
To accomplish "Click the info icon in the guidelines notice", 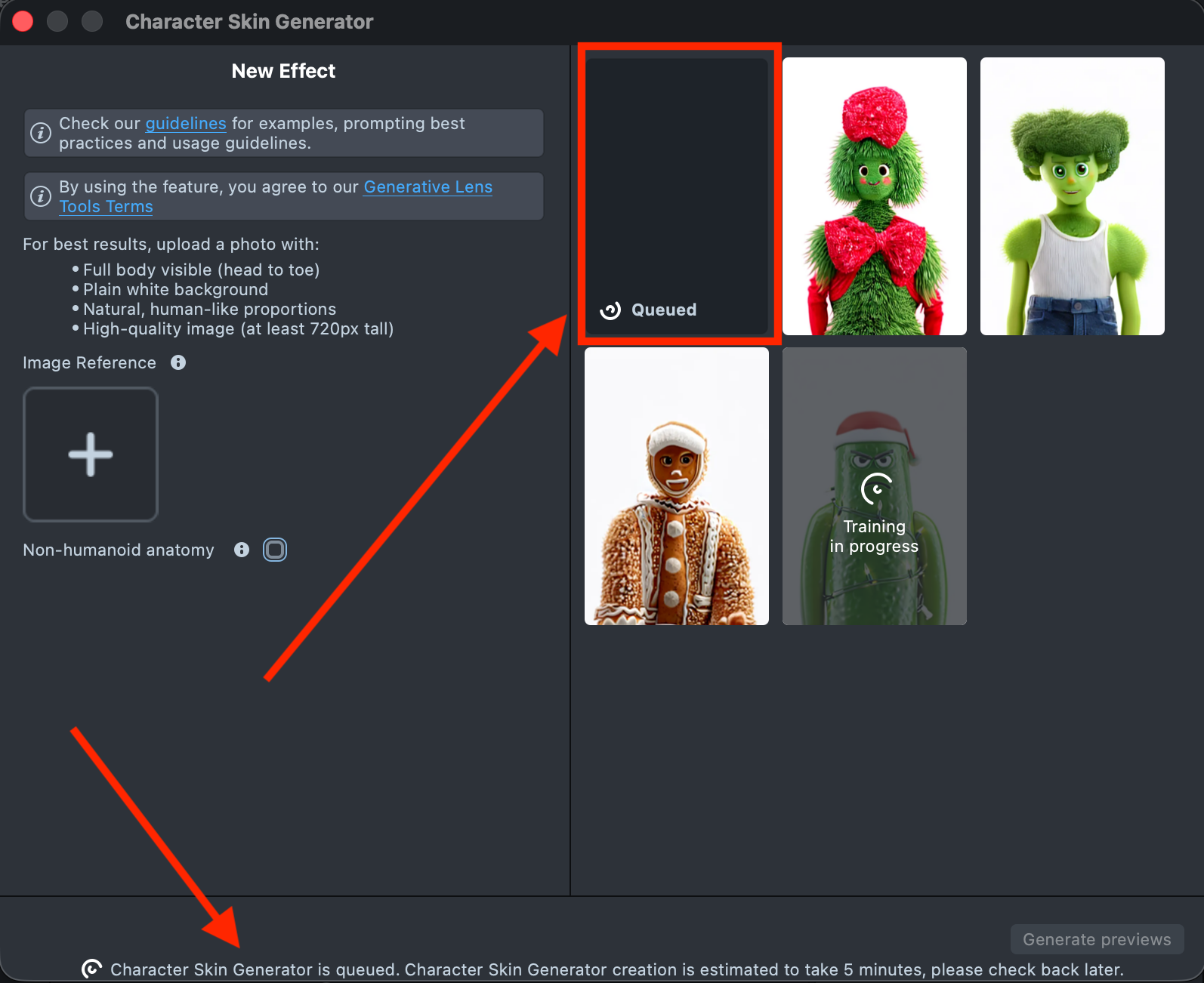I will pos(41,133).
